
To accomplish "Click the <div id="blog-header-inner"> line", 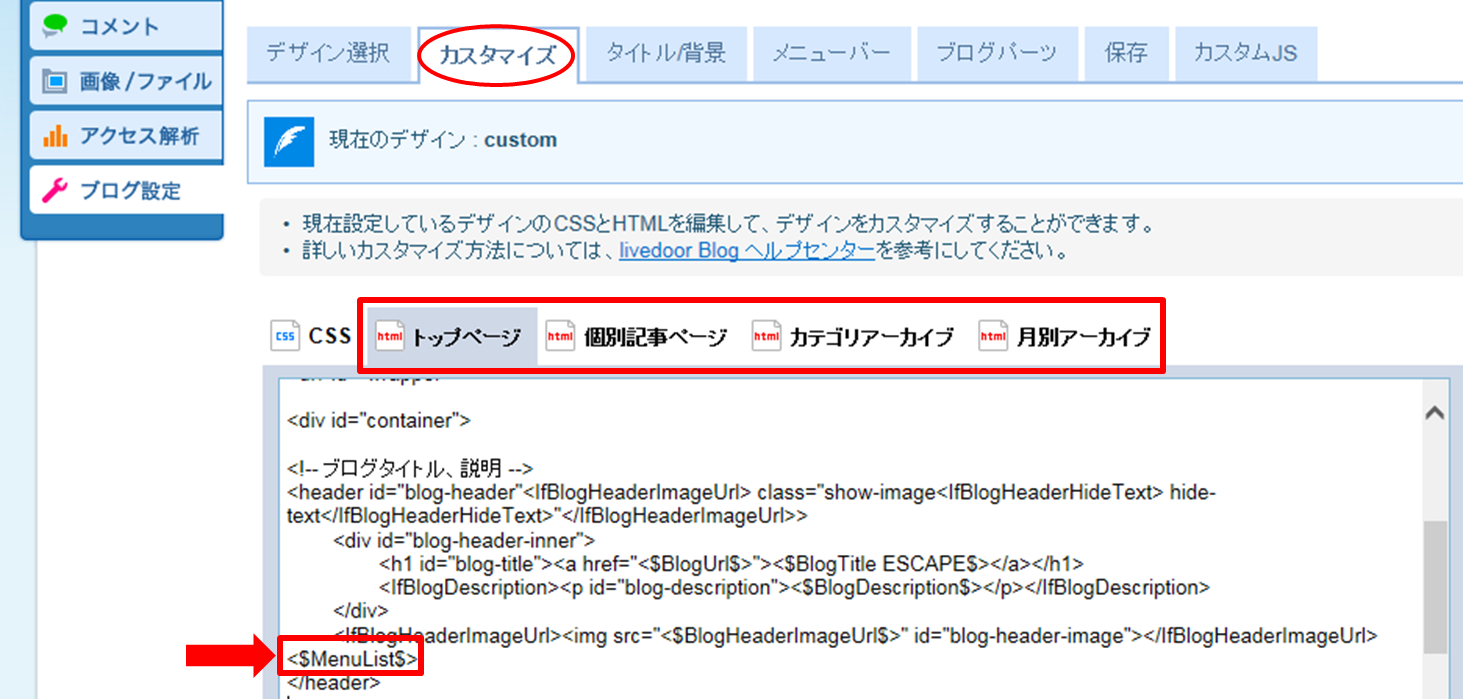I will (x=464, y=540).
